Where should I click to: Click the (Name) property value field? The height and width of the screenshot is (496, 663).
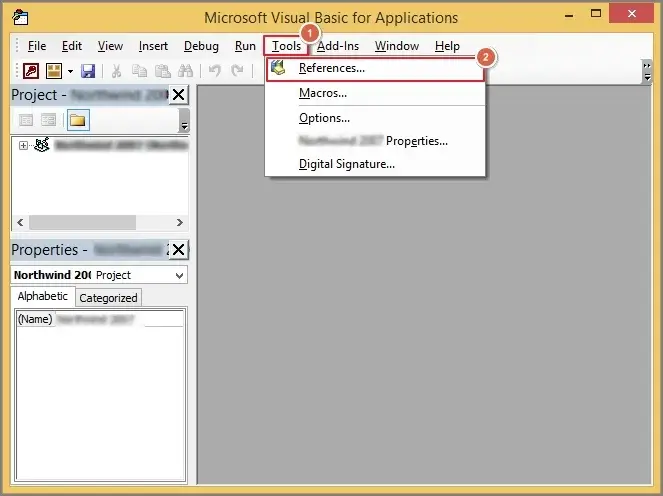coord(120,319)
